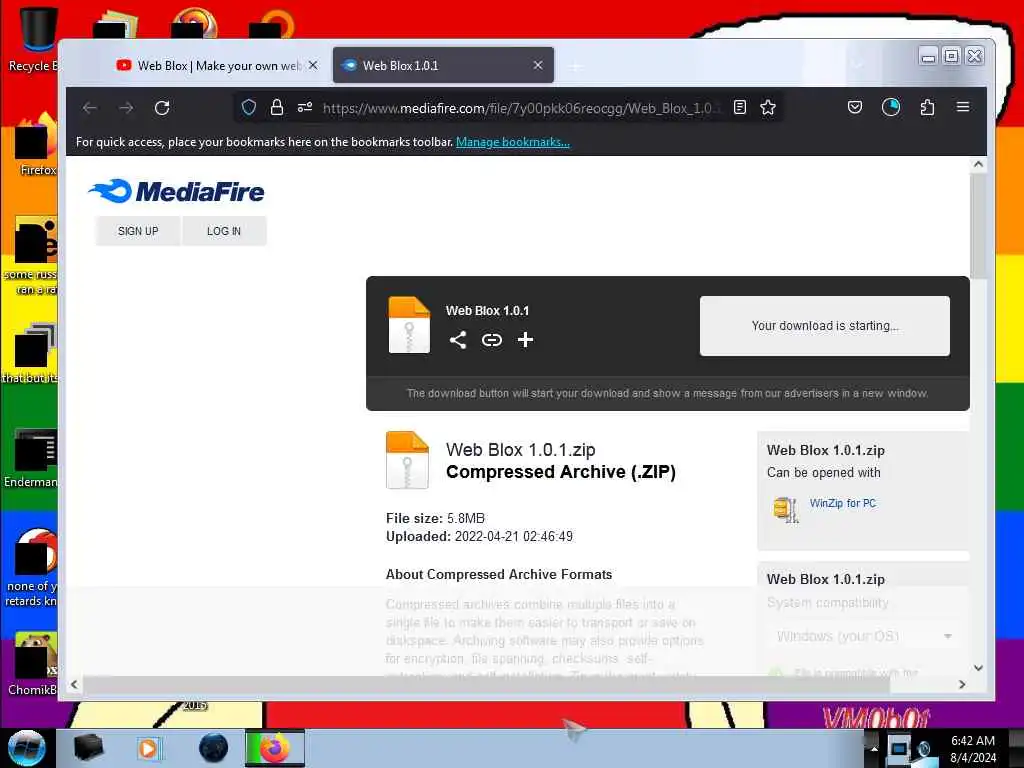Click the MediaFire logo
Screen dimensions: 1024x768
pos(176,191)
